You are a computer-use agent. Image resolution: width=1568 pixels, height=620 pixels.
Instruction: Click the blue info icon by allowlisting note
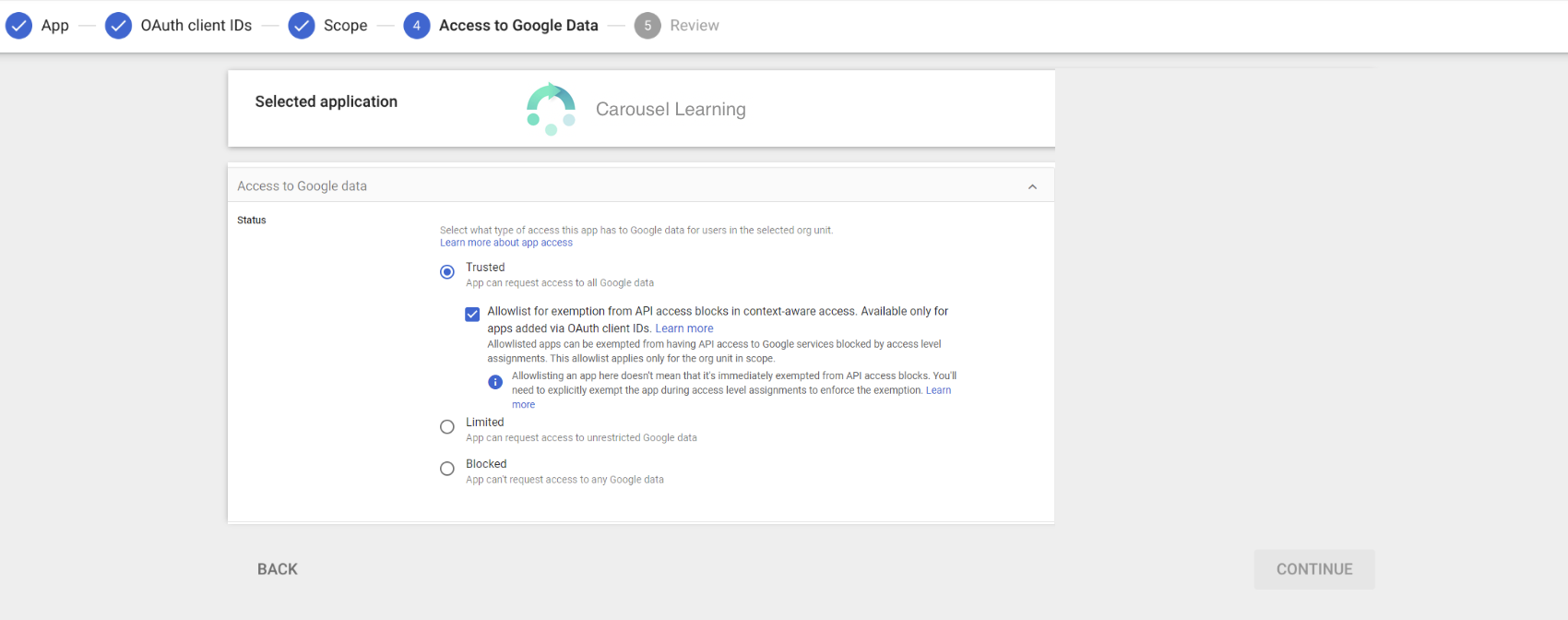coord(495,382)
